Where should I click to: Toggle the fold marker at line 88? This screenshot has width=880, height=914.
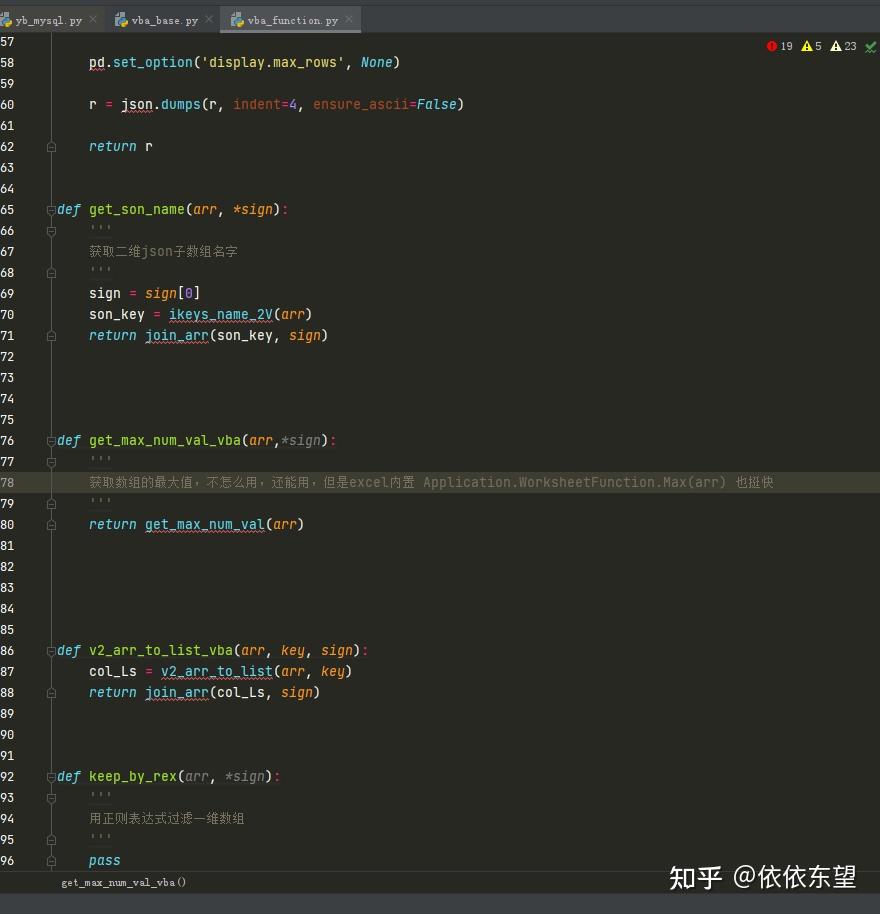tap(51, 692)
